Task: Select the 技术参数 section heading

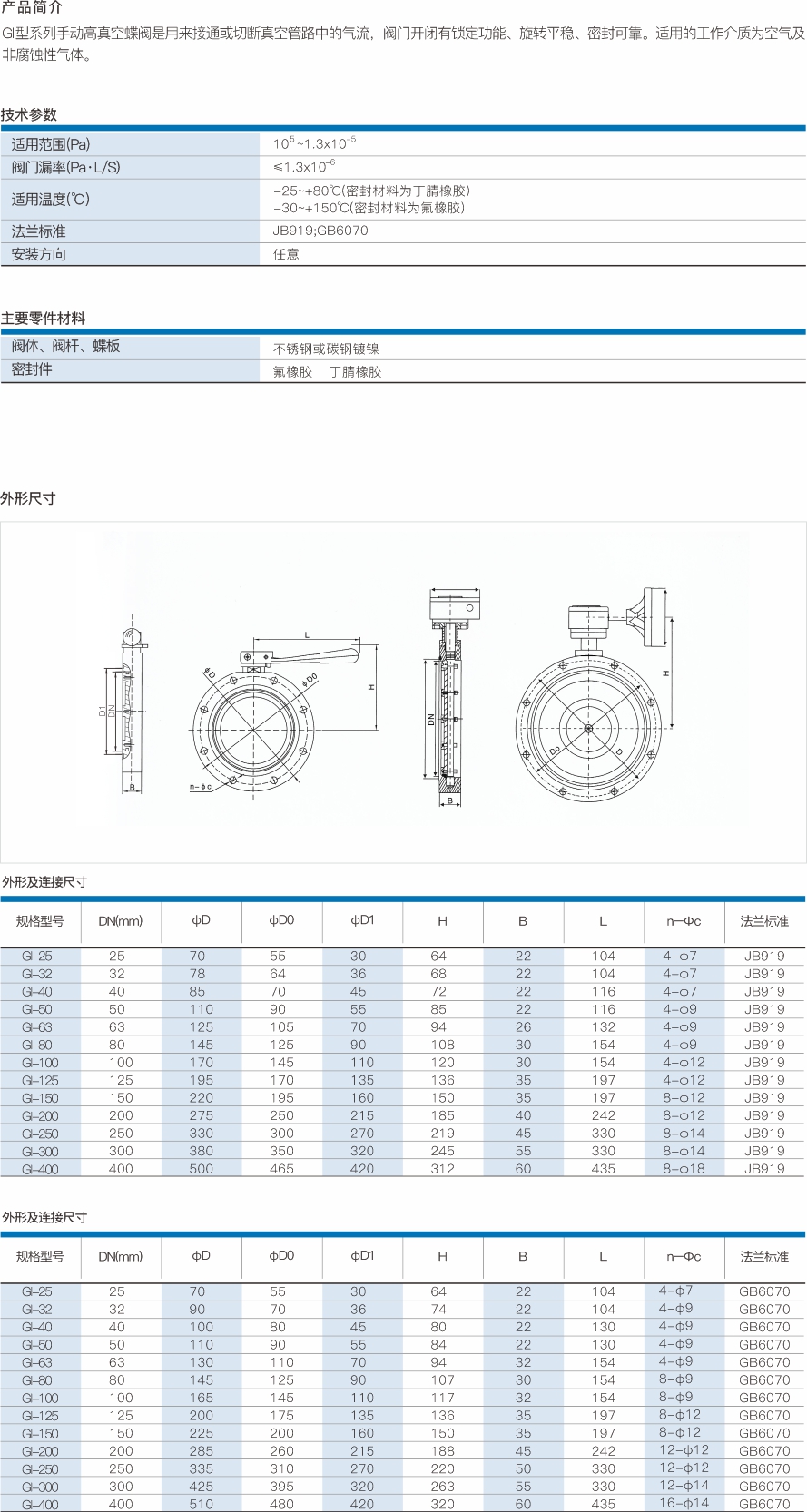Action: tap(29, 114)
